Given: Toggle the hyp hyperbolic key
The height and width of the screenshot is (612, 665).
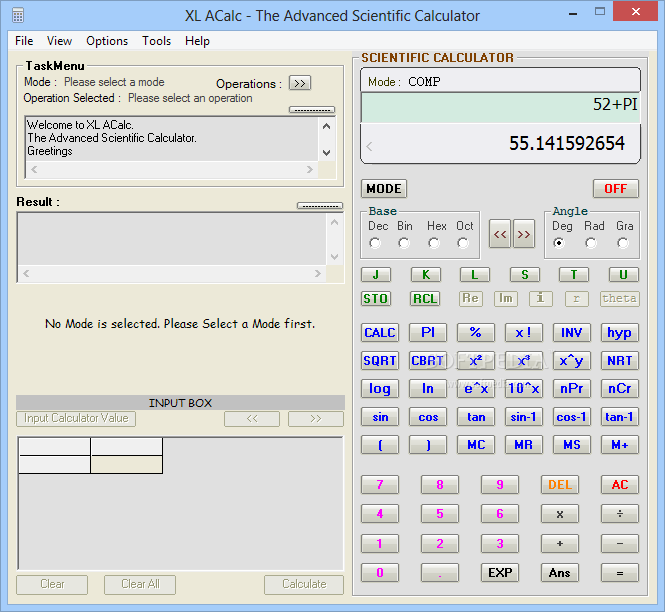Looking at the screenshot, I should point(619,332).
